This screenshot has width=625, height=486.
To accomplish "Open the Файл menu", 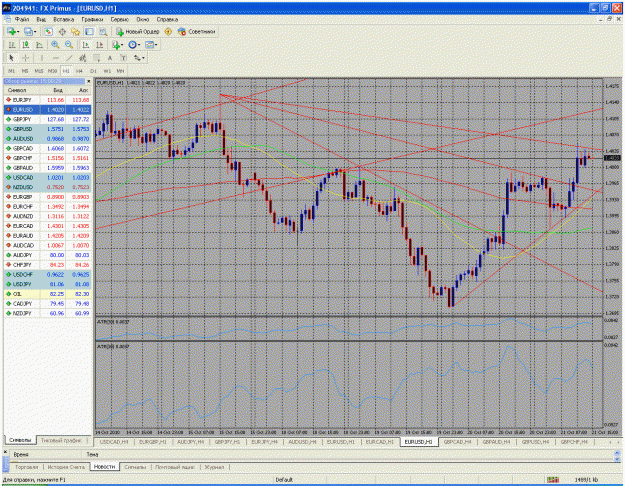I will [22, 19].
